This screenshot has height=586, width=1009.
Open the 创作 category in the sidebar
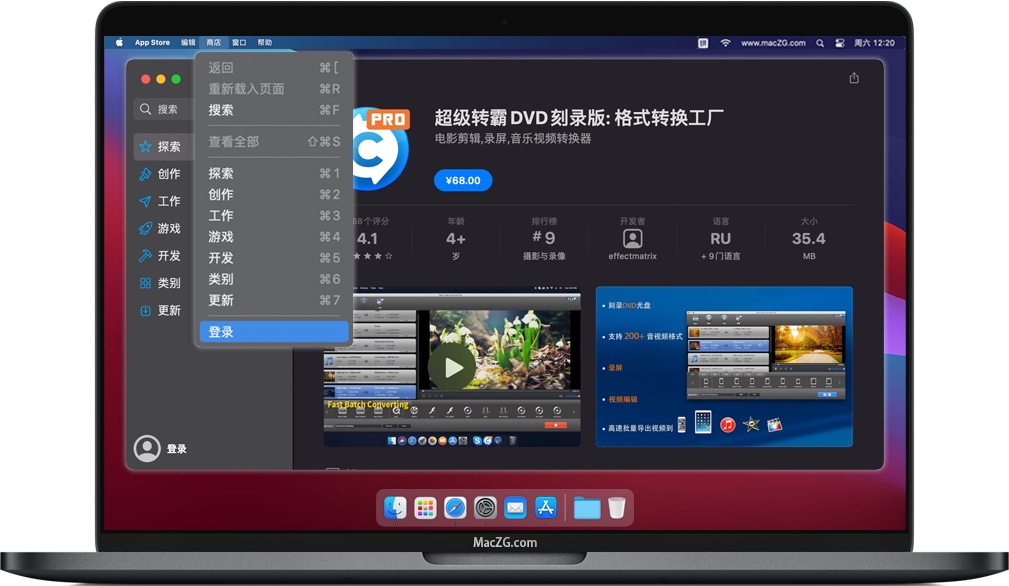tap(166, 173)
